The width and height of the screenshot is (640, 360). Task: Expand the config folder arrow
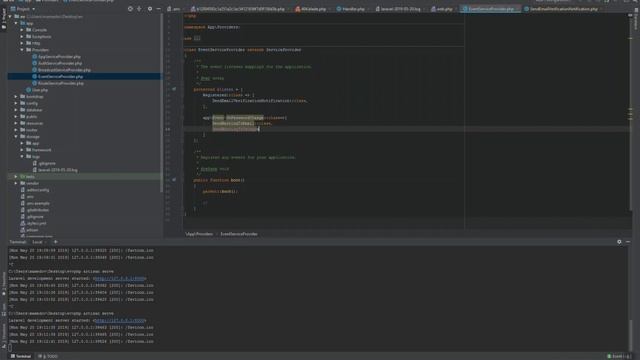[16, 103]
